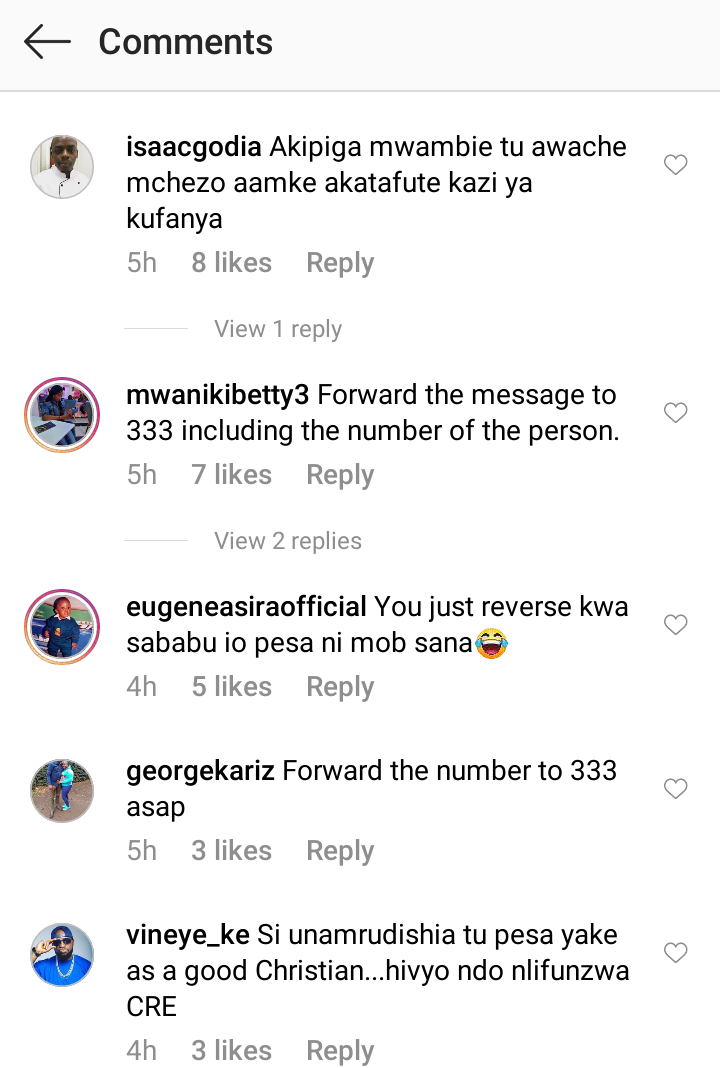Screen dimensions: 720x1068
Task: Like mwanikibetty3's comment with the heart
Action: coord(675,412)
